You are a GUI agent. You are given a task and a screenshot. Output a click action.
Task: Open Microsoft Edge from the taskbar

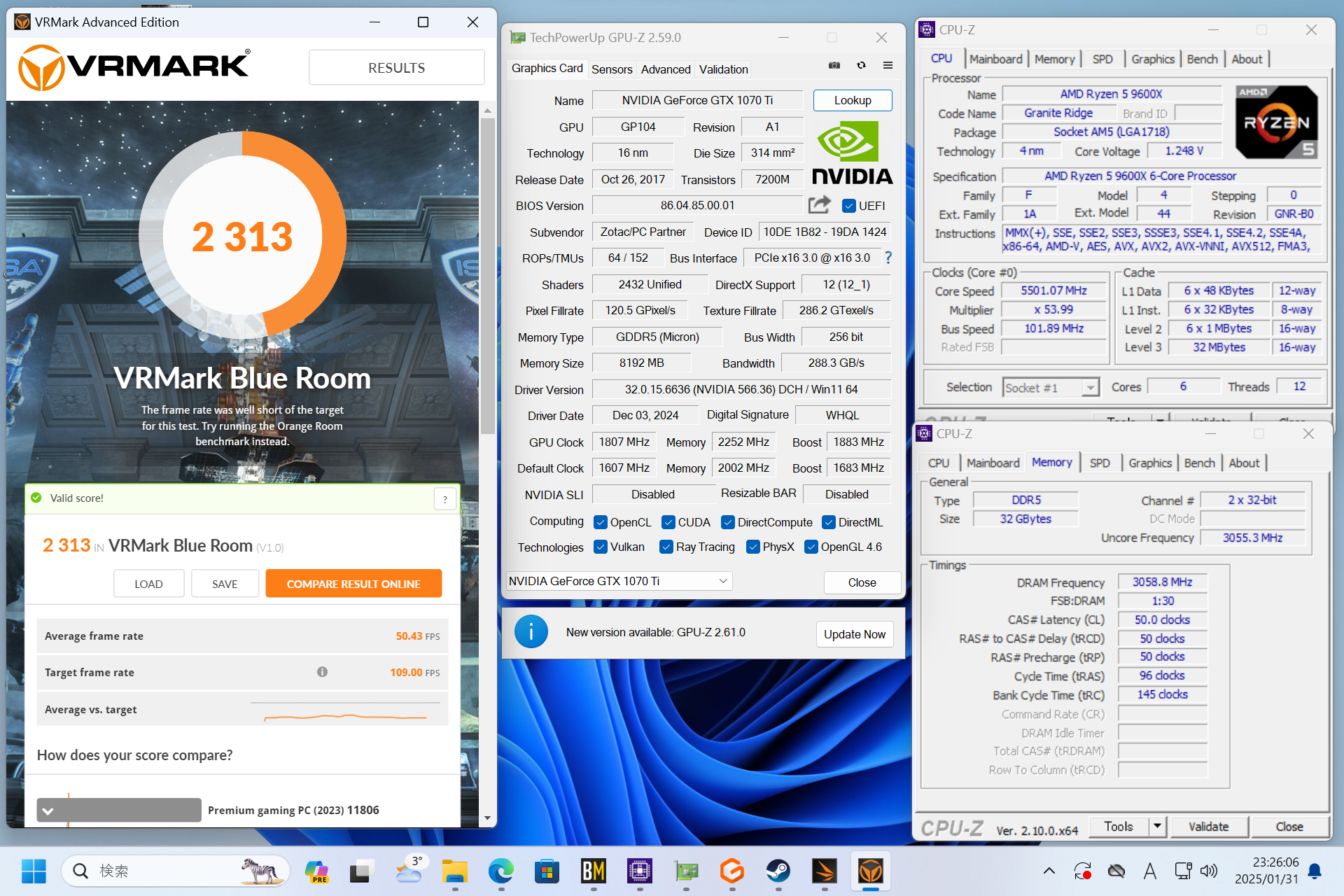500,871
